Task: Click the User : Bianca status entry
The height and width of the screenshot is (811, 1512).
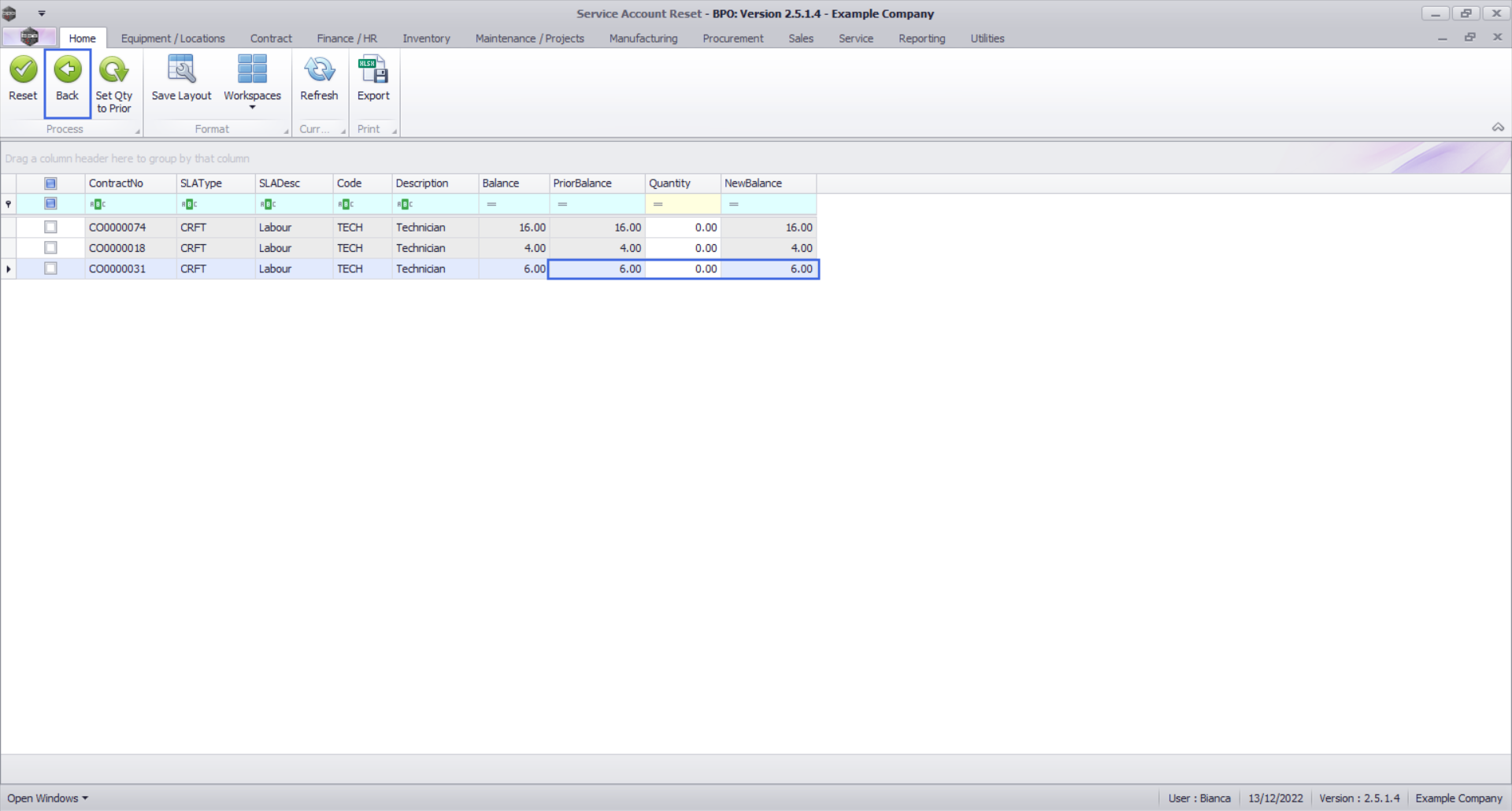Action: coord(1199,798)
